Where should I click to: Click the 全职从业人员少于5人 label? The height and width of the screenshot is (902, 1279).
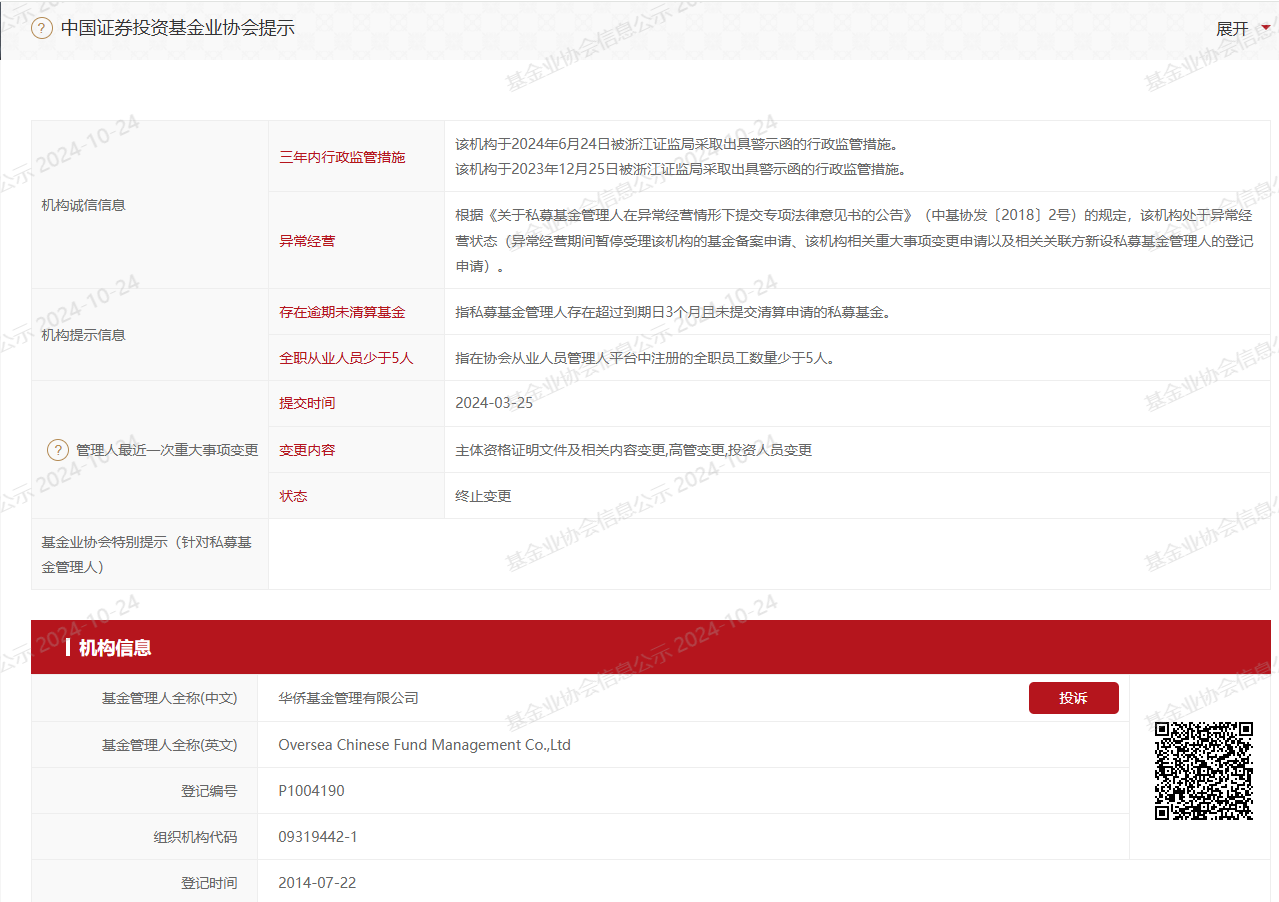[346, 358]
